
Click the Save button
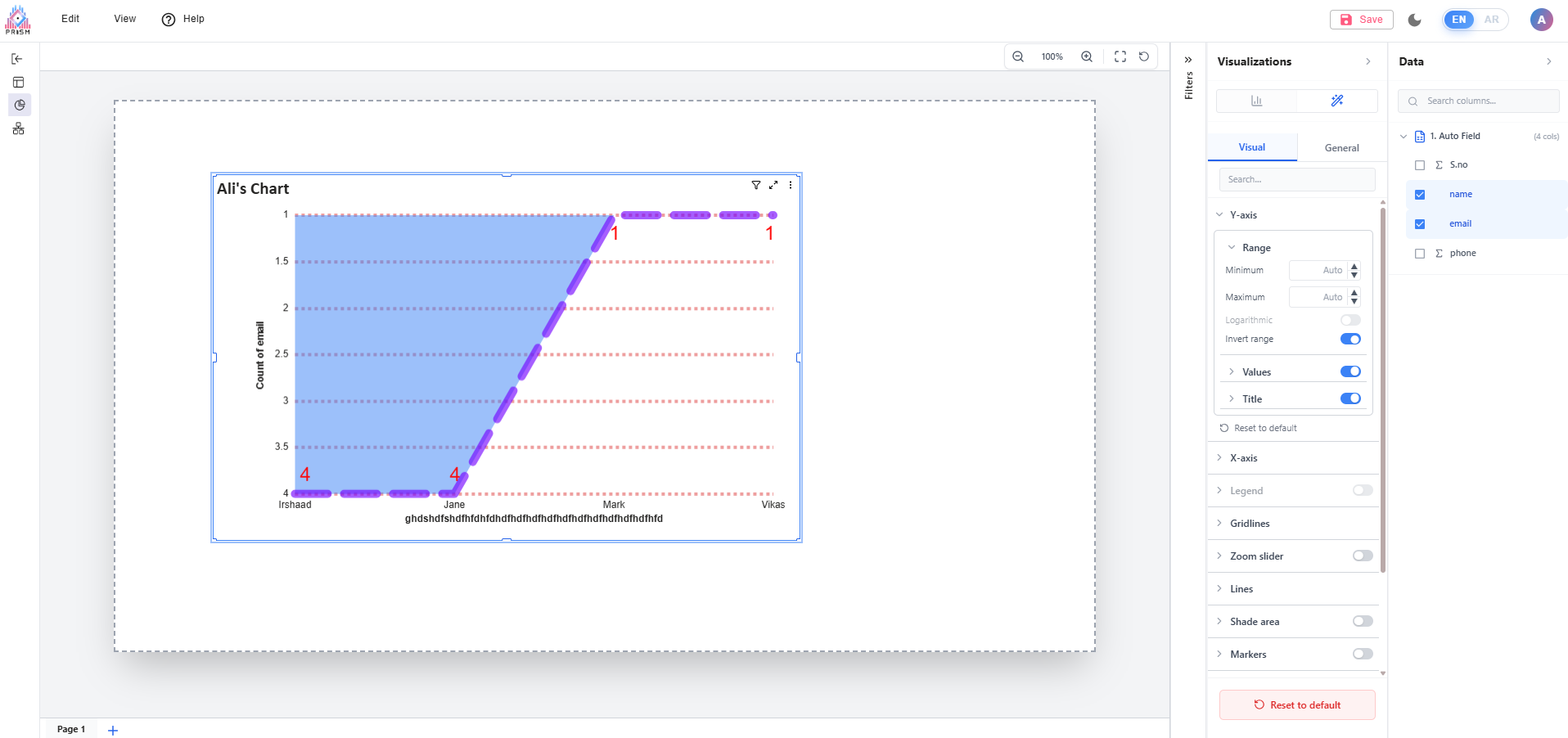(x=1361, y=20)
